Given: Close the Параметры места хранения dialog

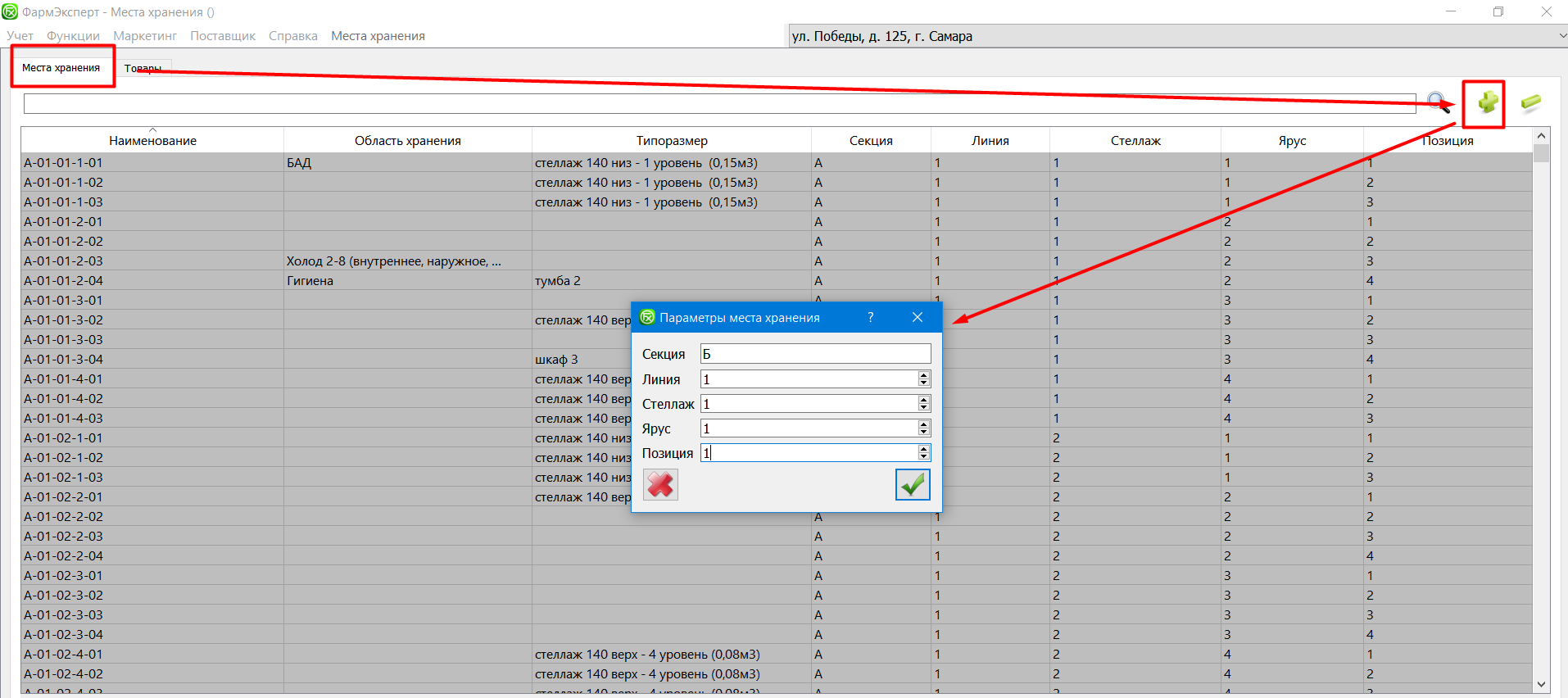Looking at the screenshot, I should coord(918,317).
